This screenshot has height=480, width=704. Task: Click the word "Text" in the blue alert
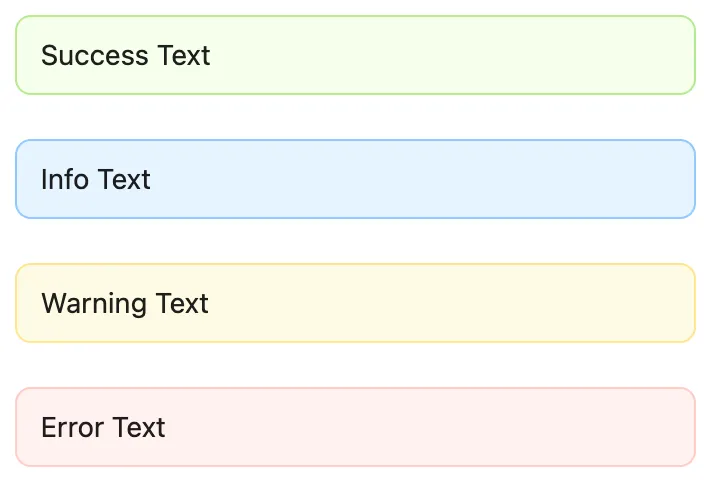(x=124, y=179)
